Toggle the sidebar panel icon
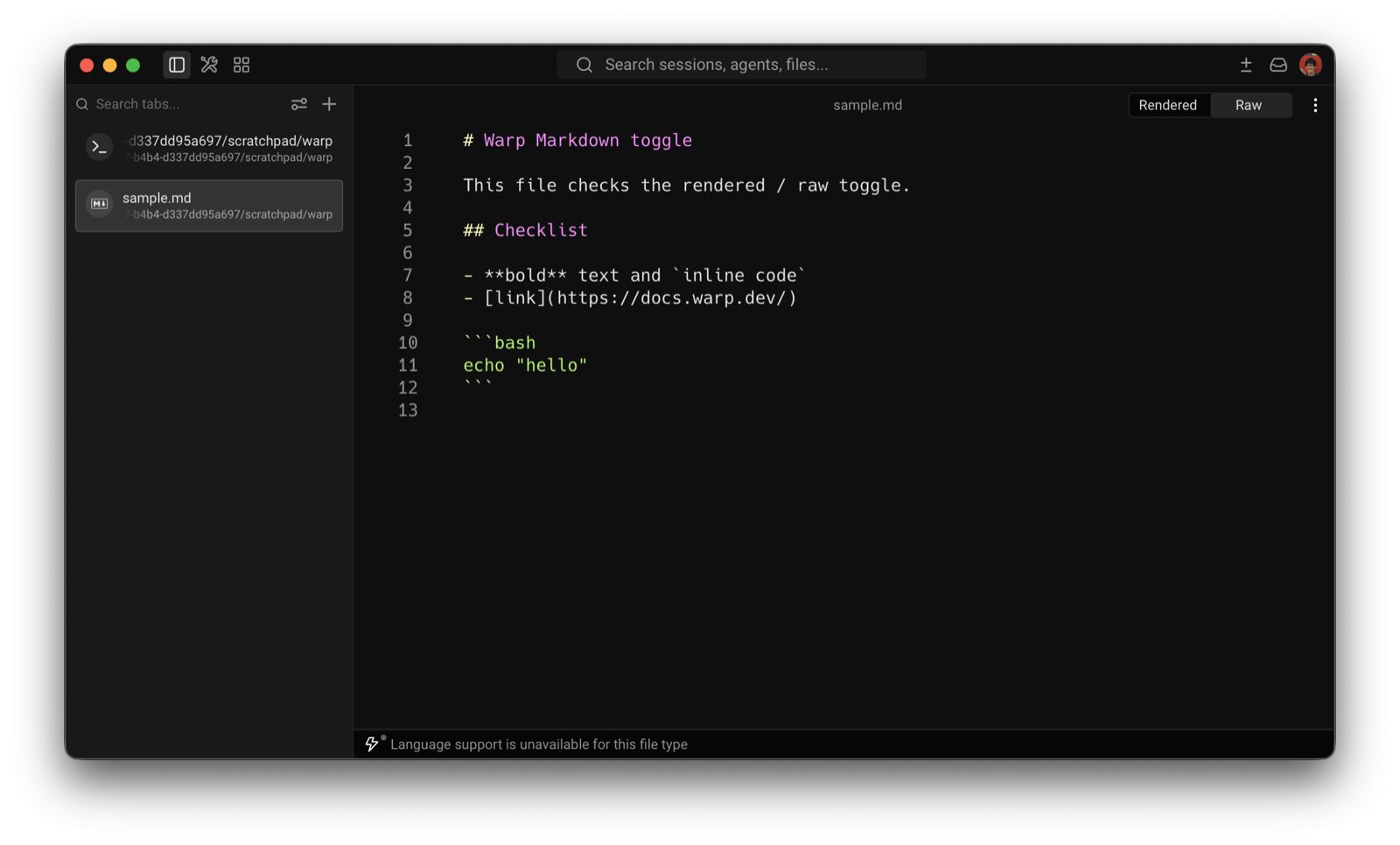Screen dimensions: 1400x845 [x=177, y=65]
